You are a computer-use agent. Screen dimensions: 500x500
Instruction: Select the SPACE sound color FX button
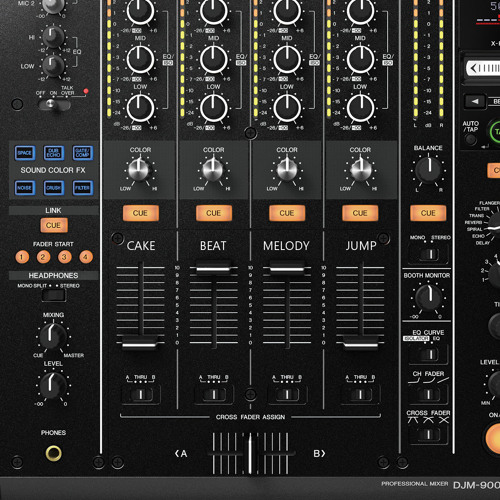(x=25, y=153)
